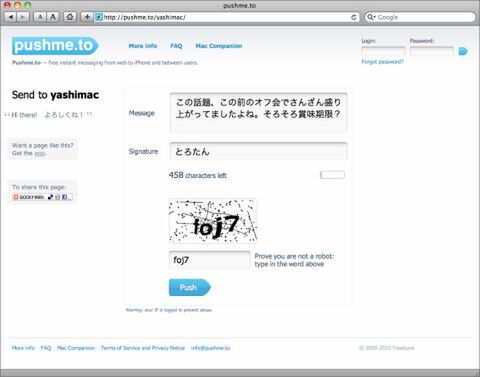480x377 pixels.
Task: Reload the page with the refresh icon
Action: 354,17
